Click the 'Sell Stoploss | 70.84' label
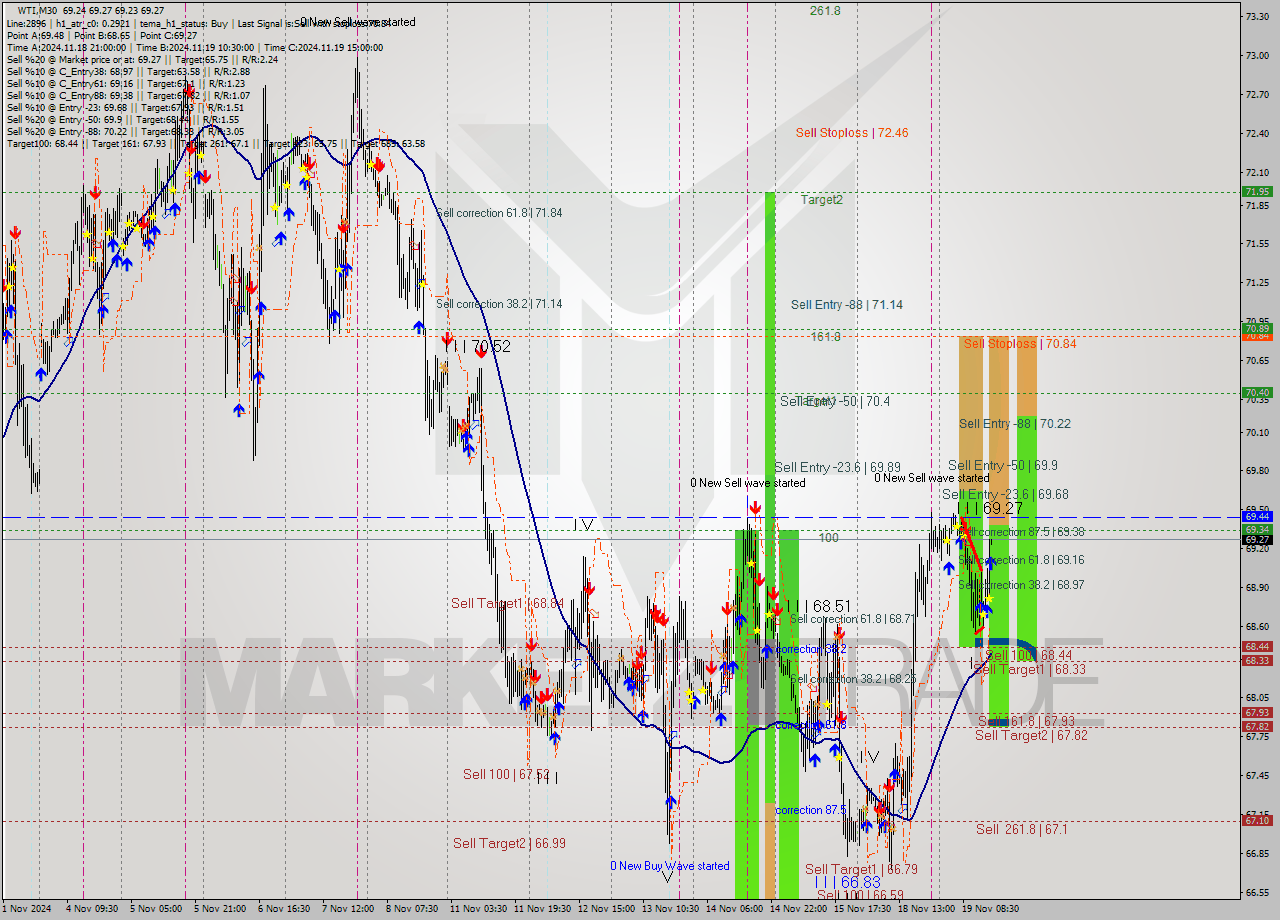Image resolution: width=1280 pixels, height=920 pixels. [1020, 344]
